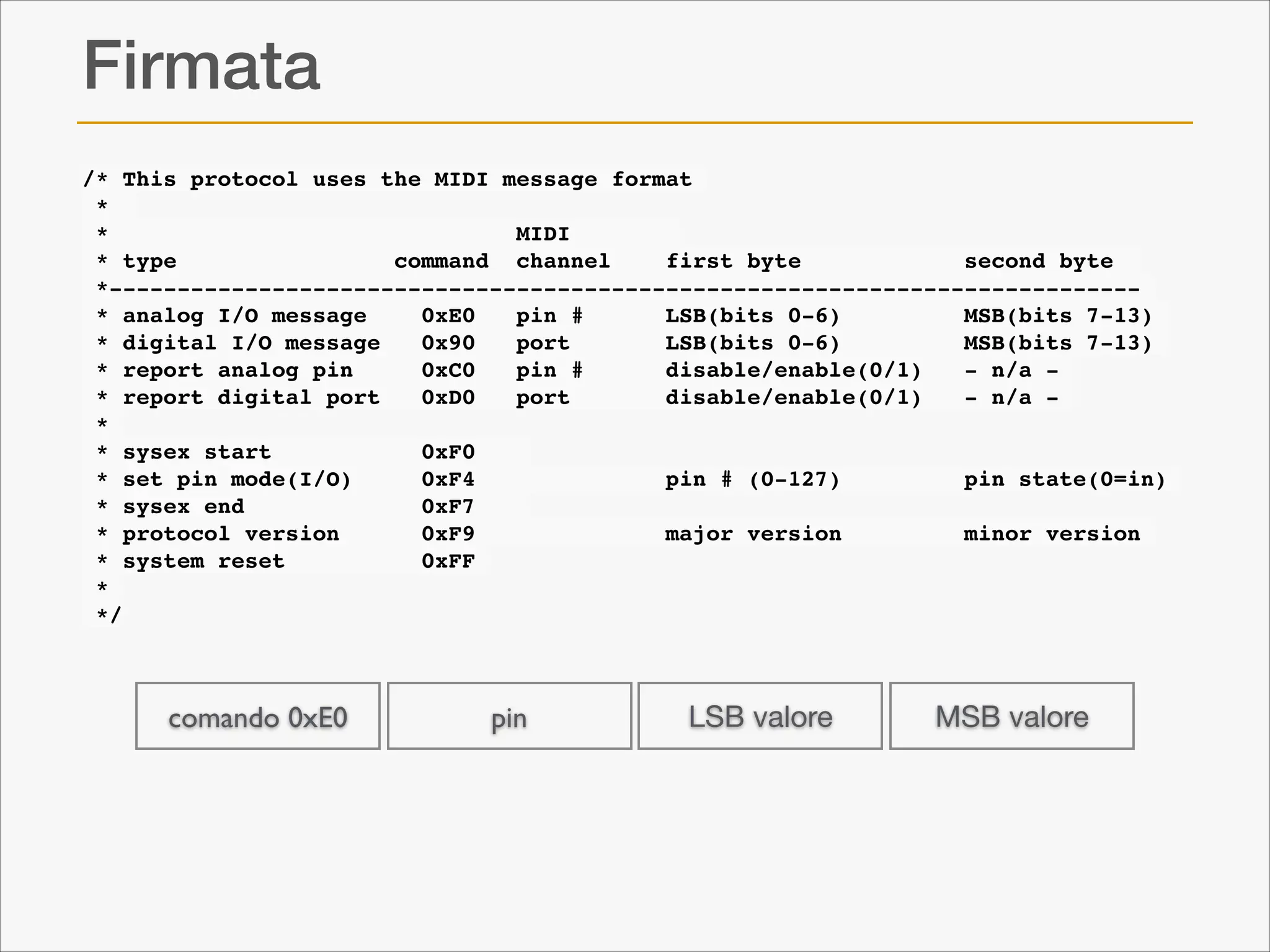Click 'set pin mode(I/O)' row label
The width and height of the screenshot is (1270, 952).
pyautogui.click(x=237, y=480)
